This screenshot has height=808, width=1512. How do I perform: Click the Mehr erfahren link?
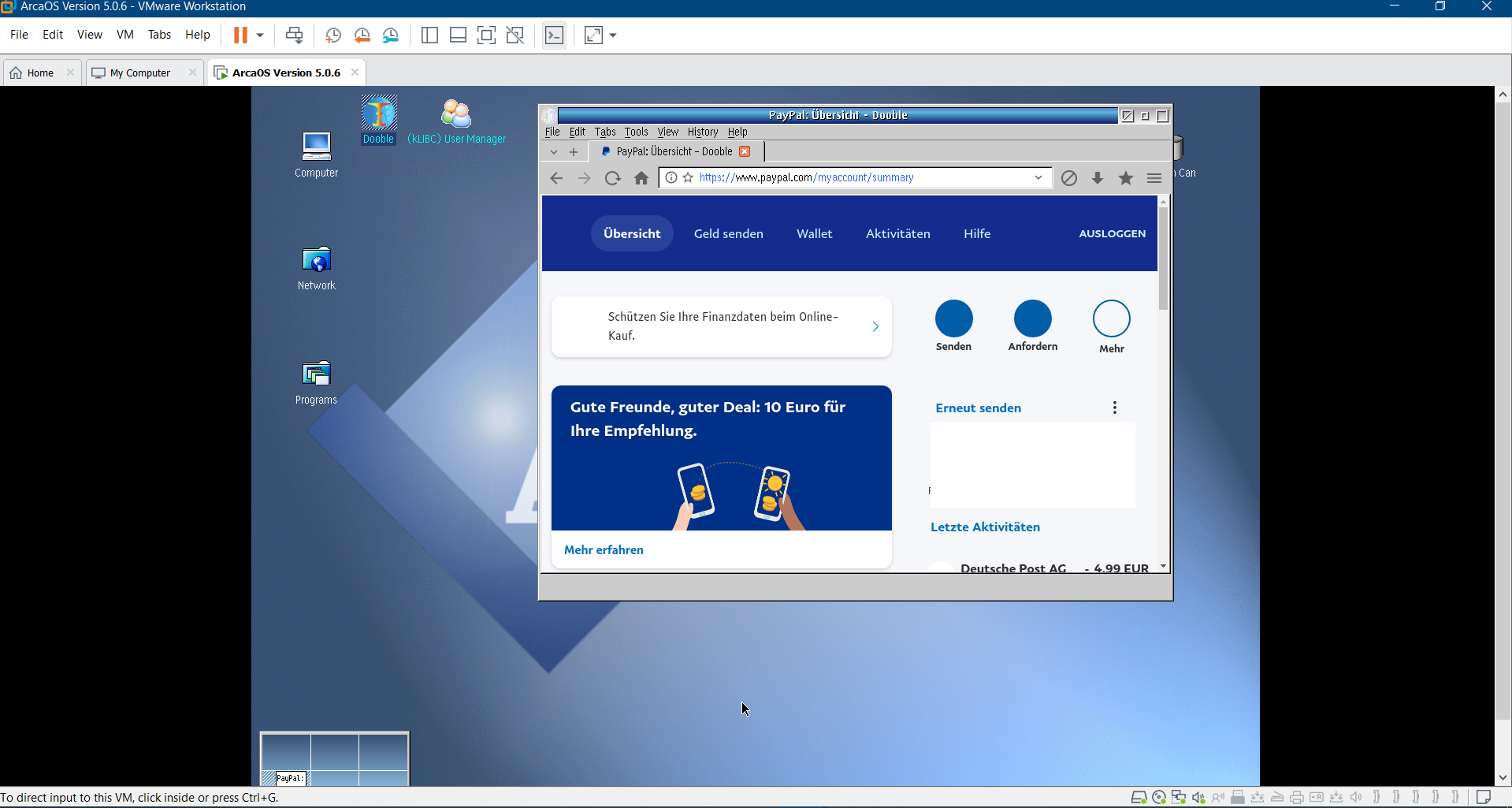coord(604,550)
